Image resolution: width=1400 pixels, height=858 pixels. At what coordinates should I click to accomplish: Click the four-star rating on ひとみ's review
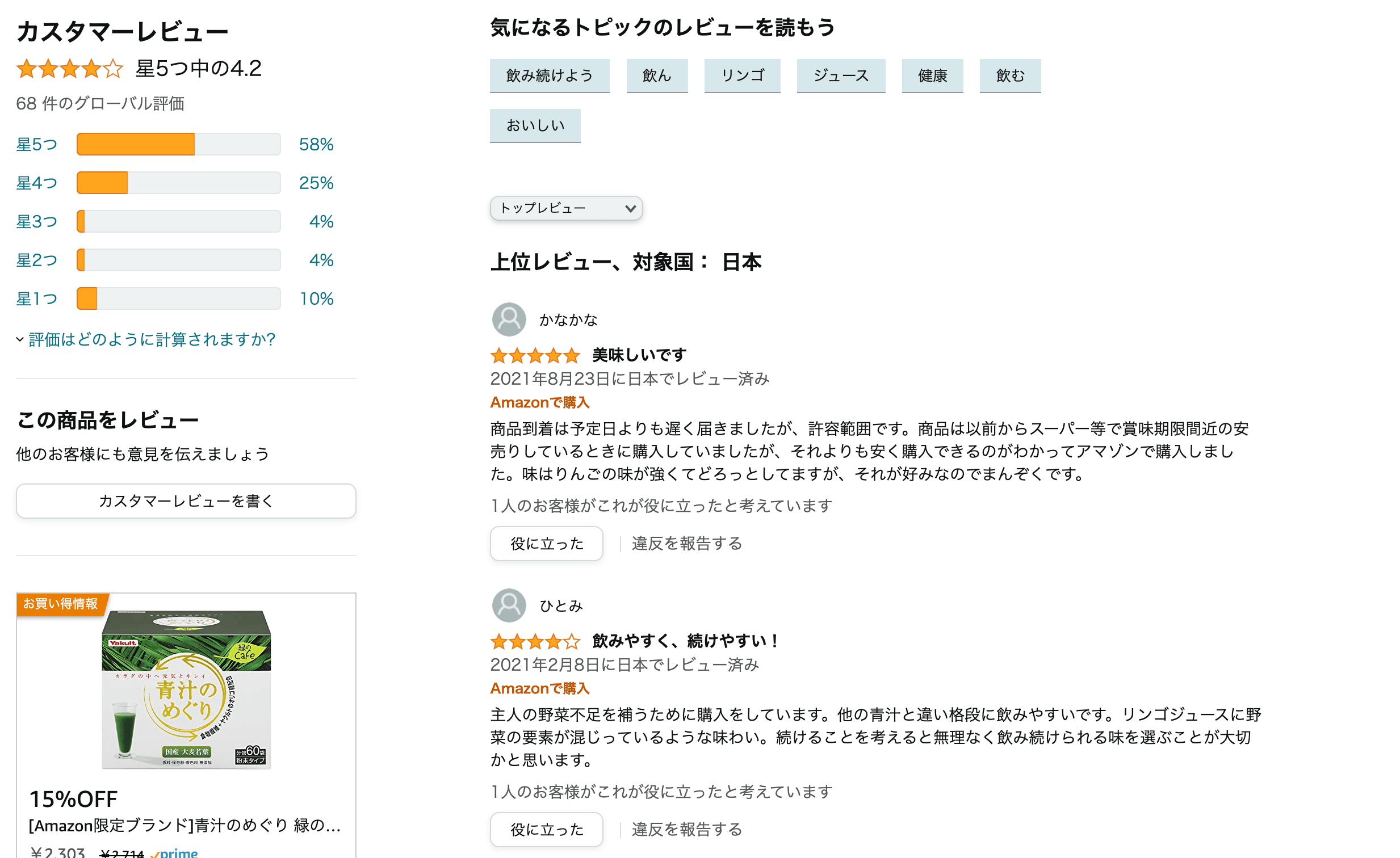tap(535, 642)
